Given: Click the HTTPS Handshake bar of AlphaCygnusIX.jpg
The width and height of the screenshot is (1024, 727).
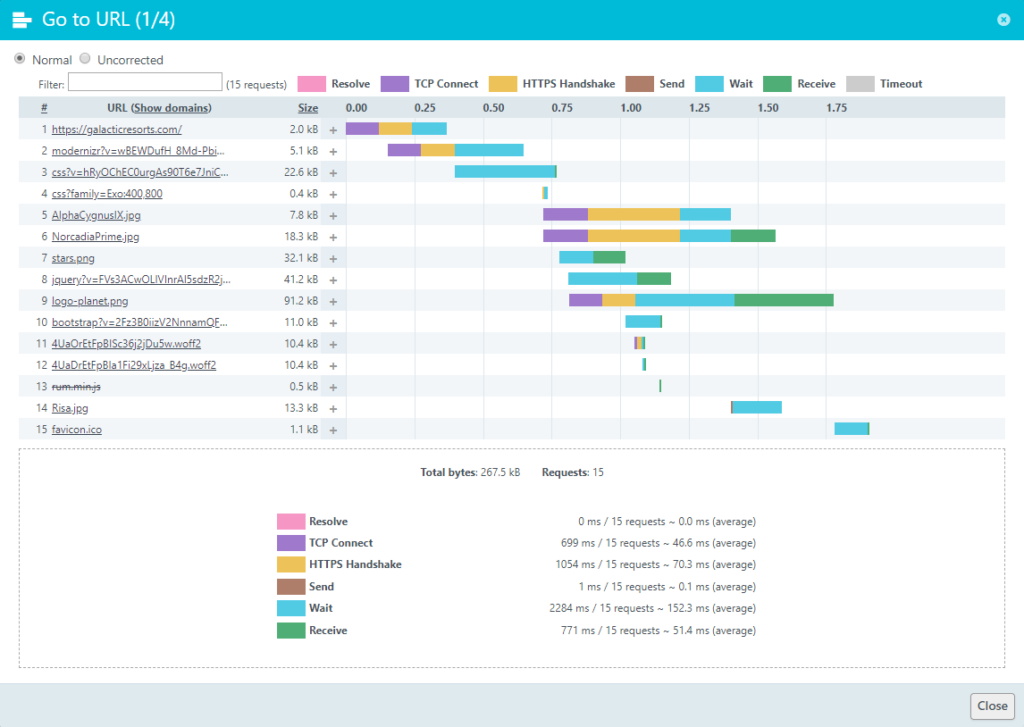Looking at the screenshot, I should [633, 214].
